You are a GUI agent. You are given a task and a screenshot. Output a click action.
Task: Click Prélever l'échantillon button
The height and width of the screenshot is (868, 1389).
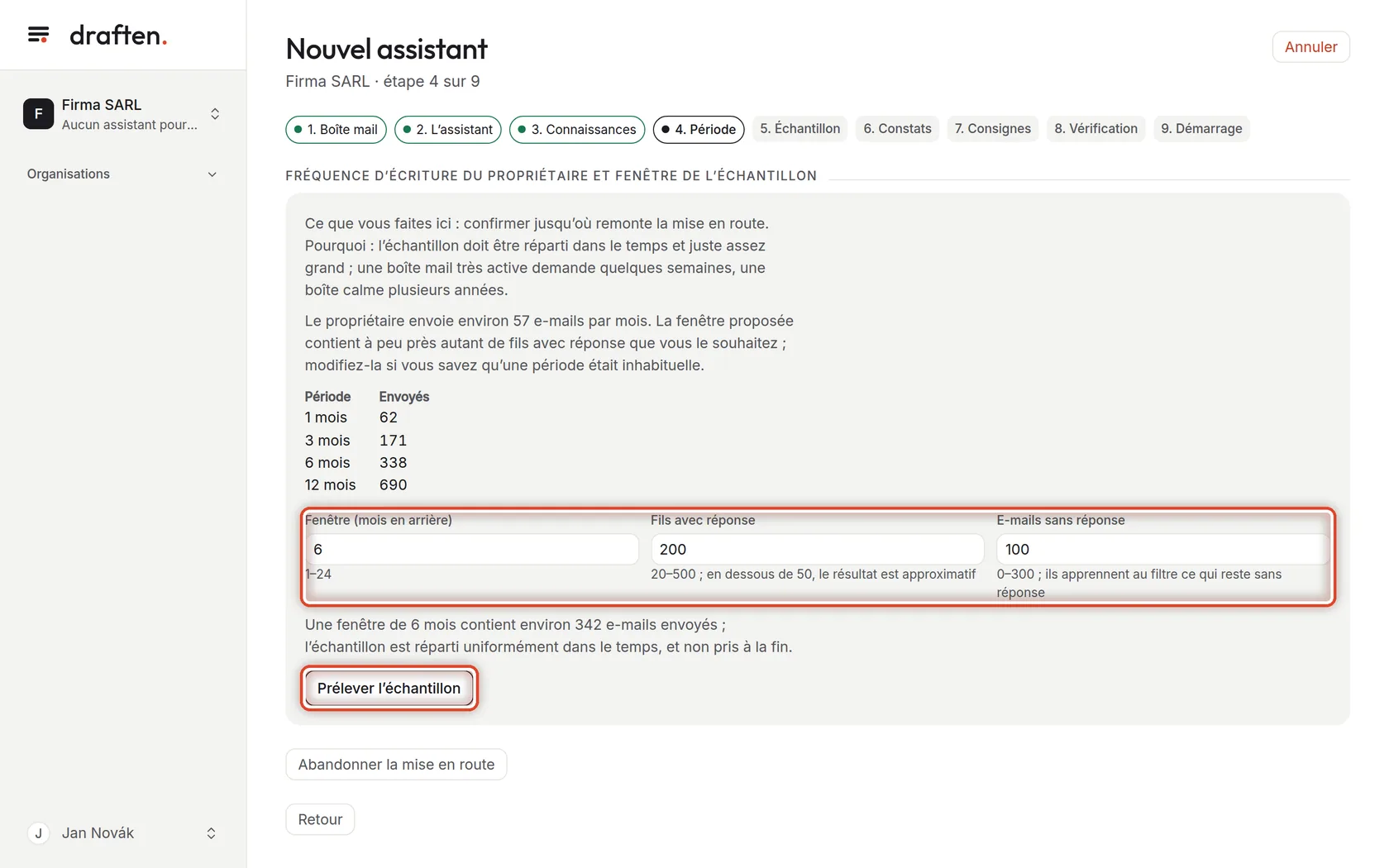coord(389,689)
